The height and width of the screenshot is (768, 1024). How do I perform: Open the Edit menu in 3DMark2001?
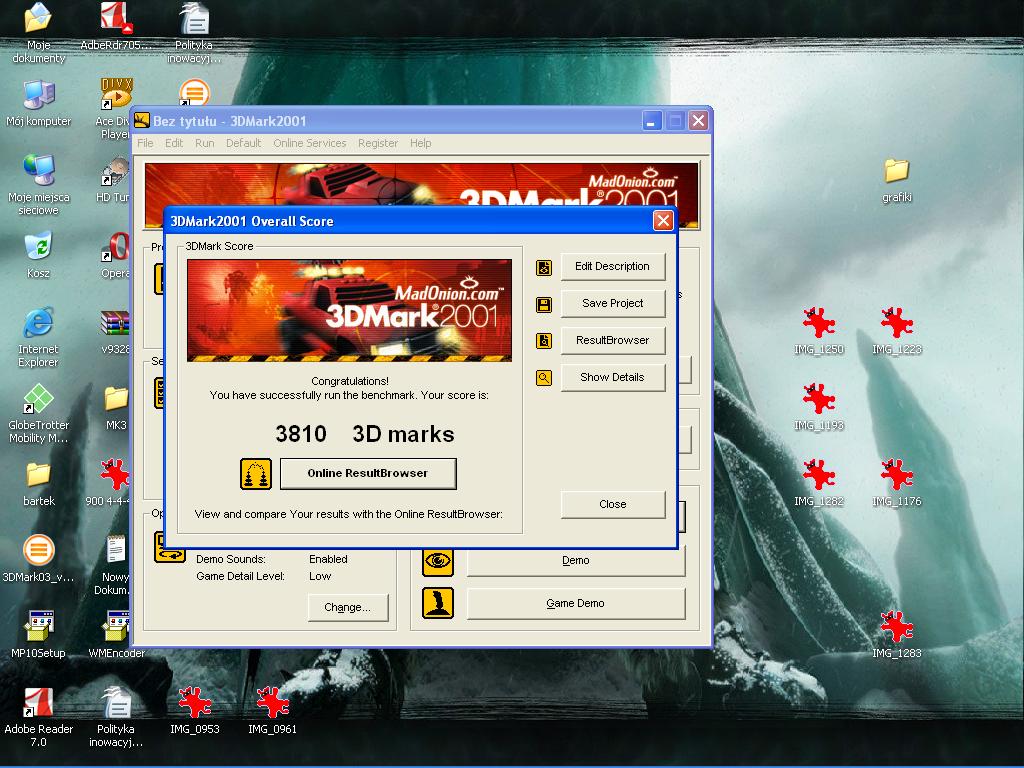pos(174,143)
